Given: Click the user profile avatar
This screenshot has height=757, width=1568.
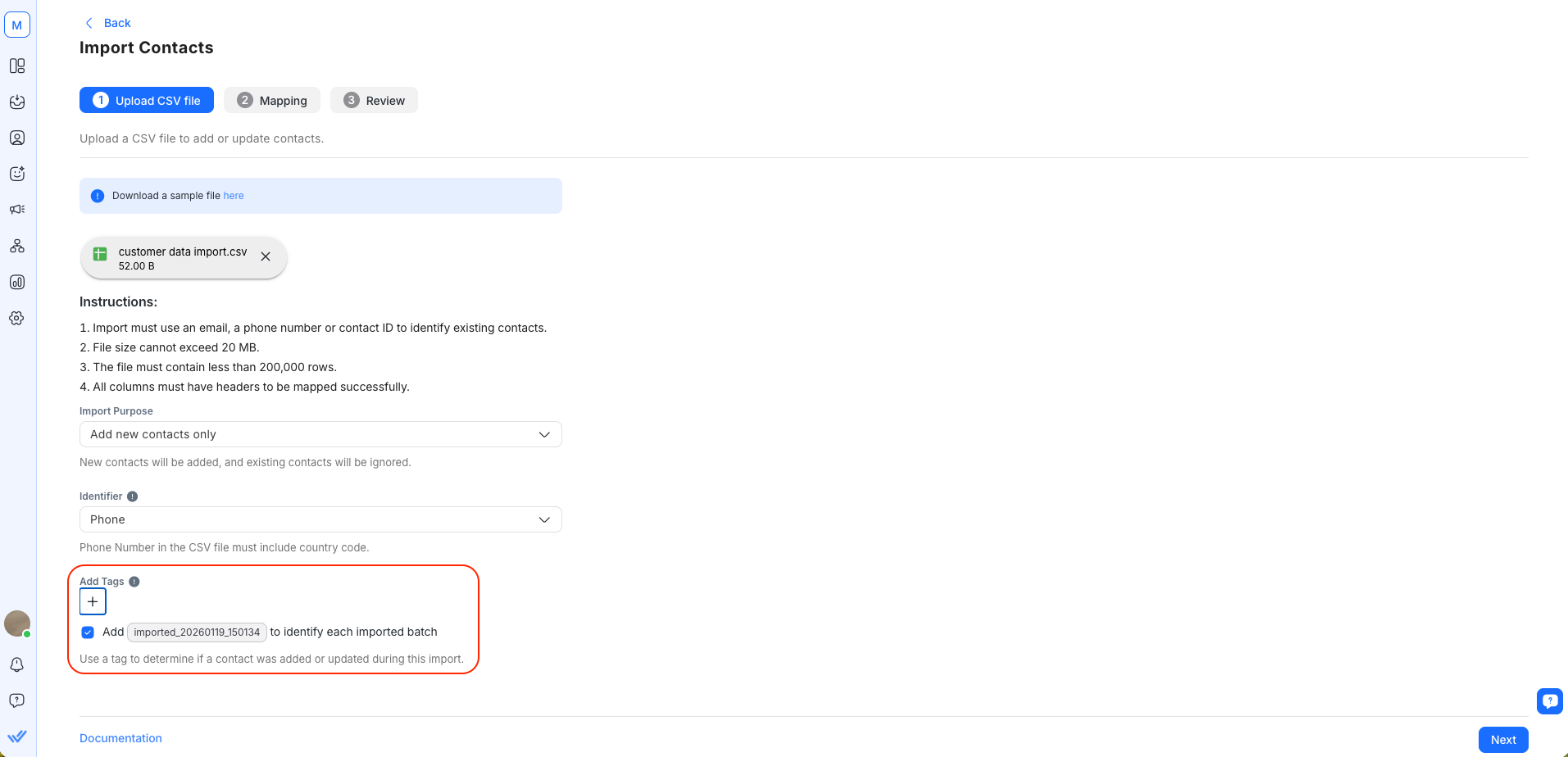Looking at the screenshot, I should click(17, 623).
